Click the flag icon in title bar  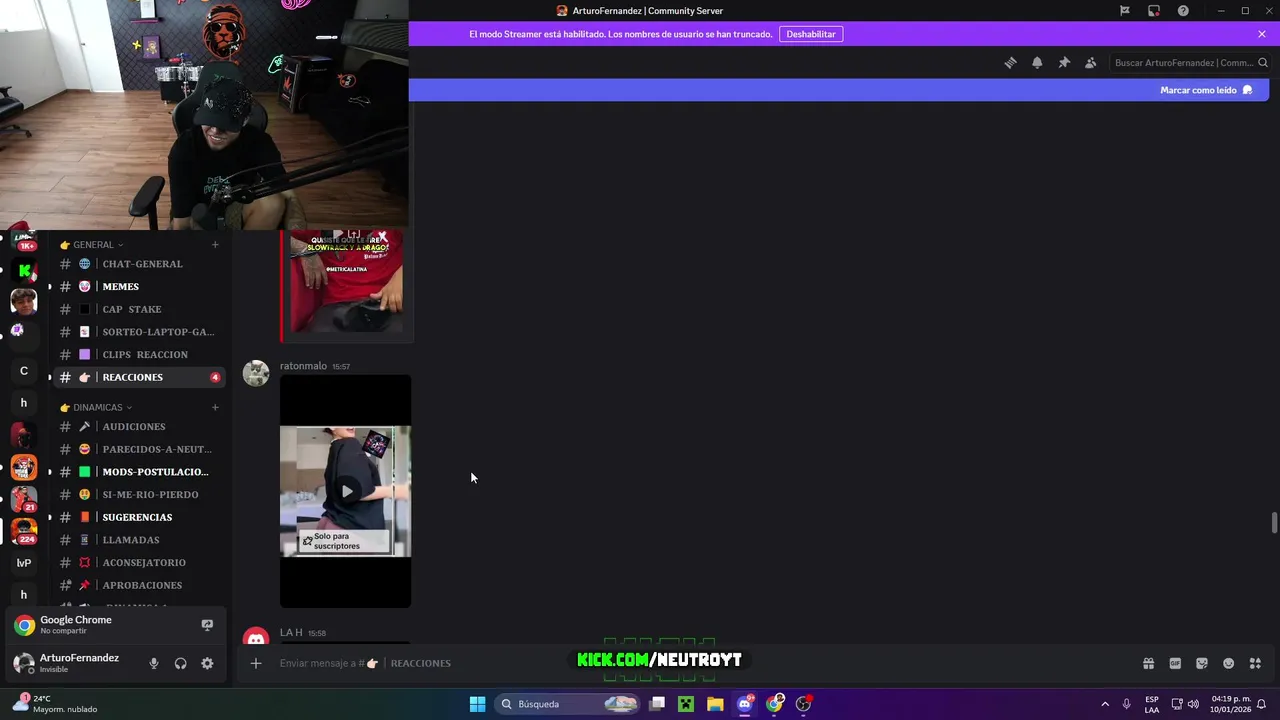click(x=1125, y=11)
